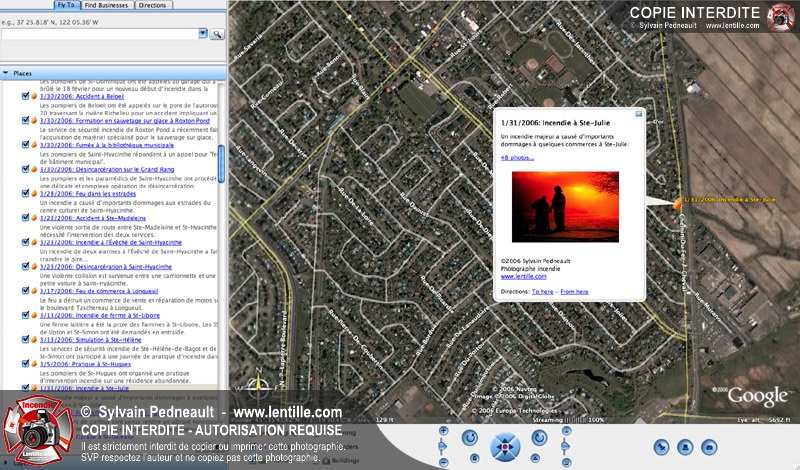The height and width of the screenshot is (470, 800).
Task: Open Feu de commerce à Longueuil link
Action: (x=99, y=291)
